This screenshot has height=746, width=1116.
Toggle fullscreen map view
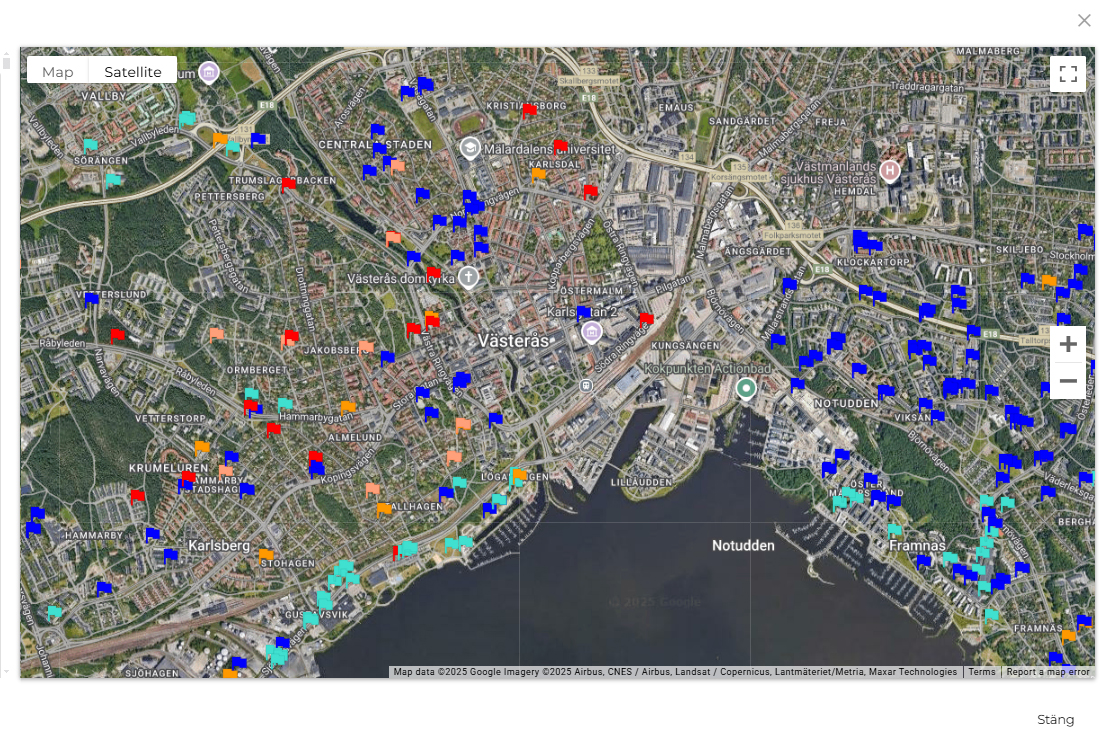[x=1067, y=74]
